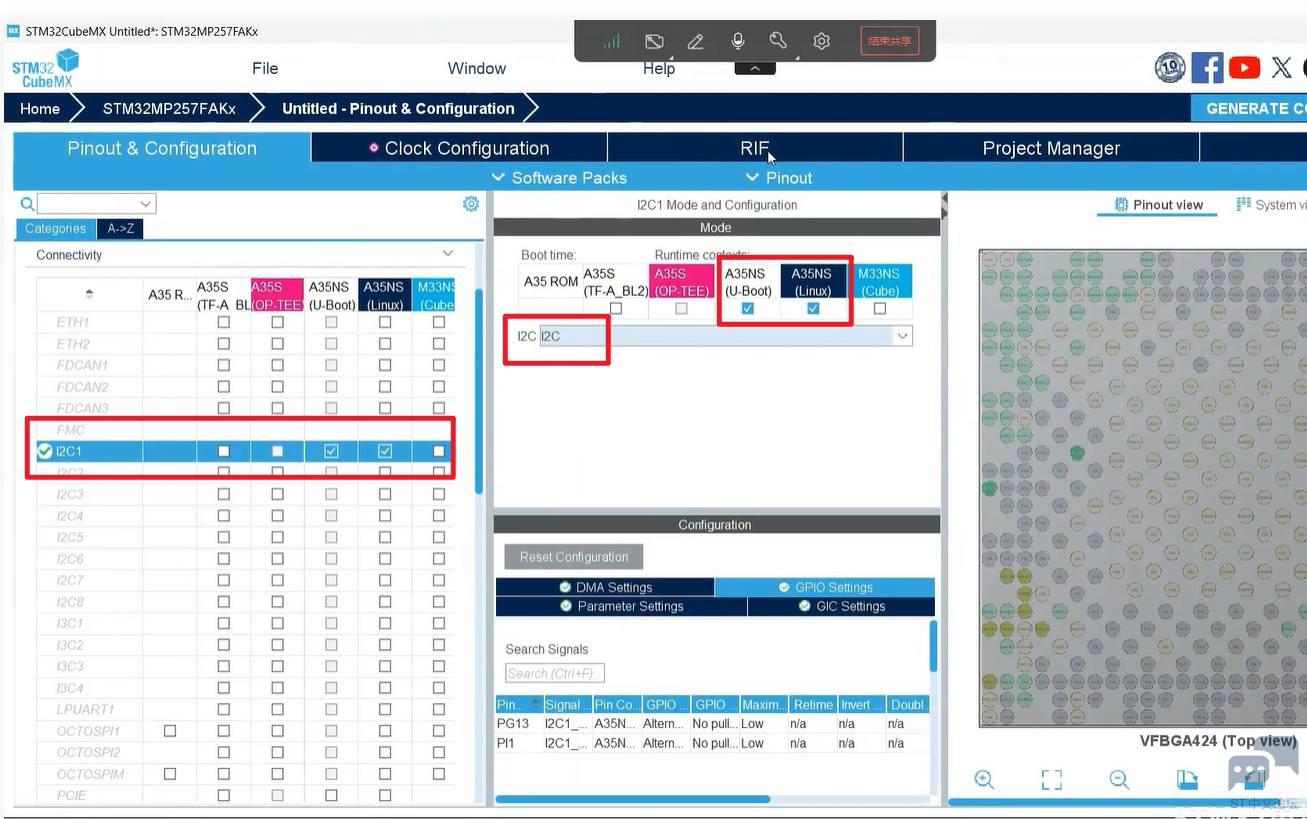Open the Parameter Settings tab

621,606
